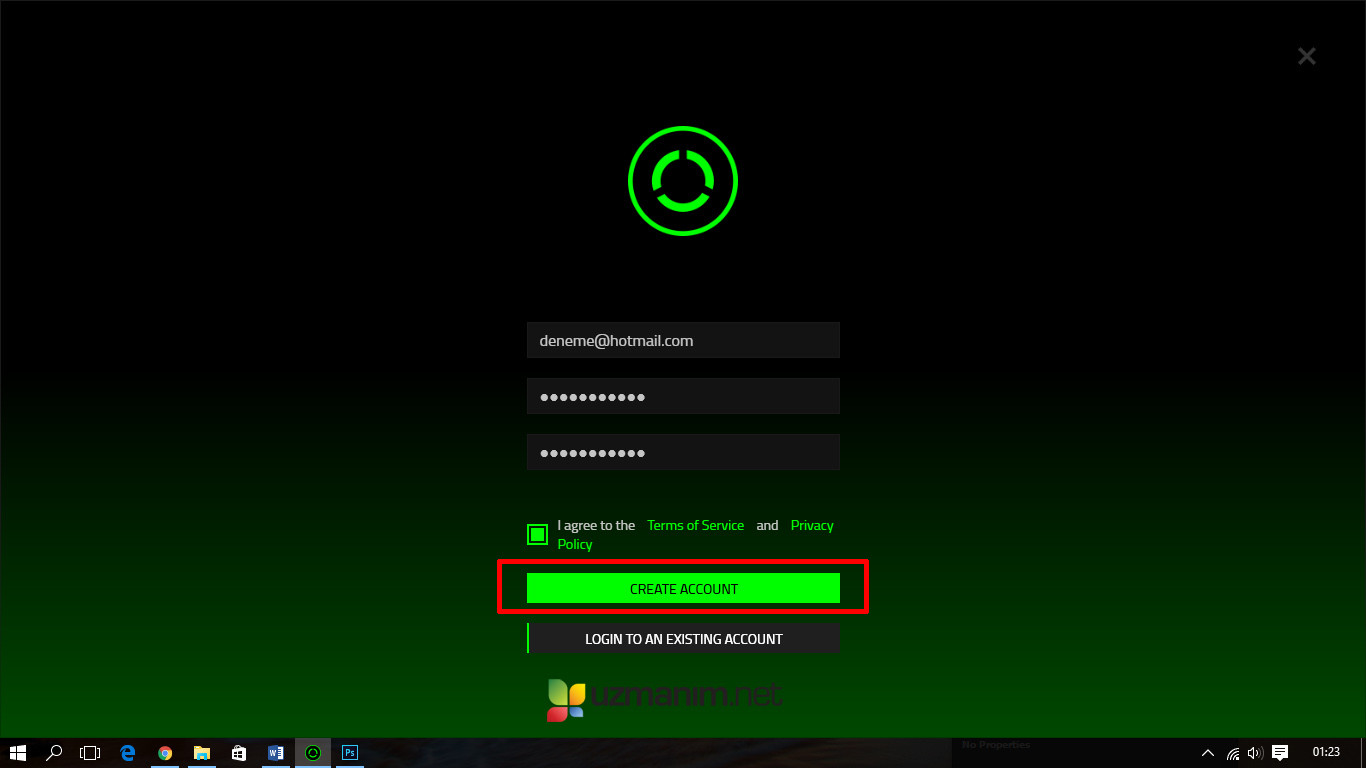
Task: Open the Windows Start menu
Action: tap(17, 753)
